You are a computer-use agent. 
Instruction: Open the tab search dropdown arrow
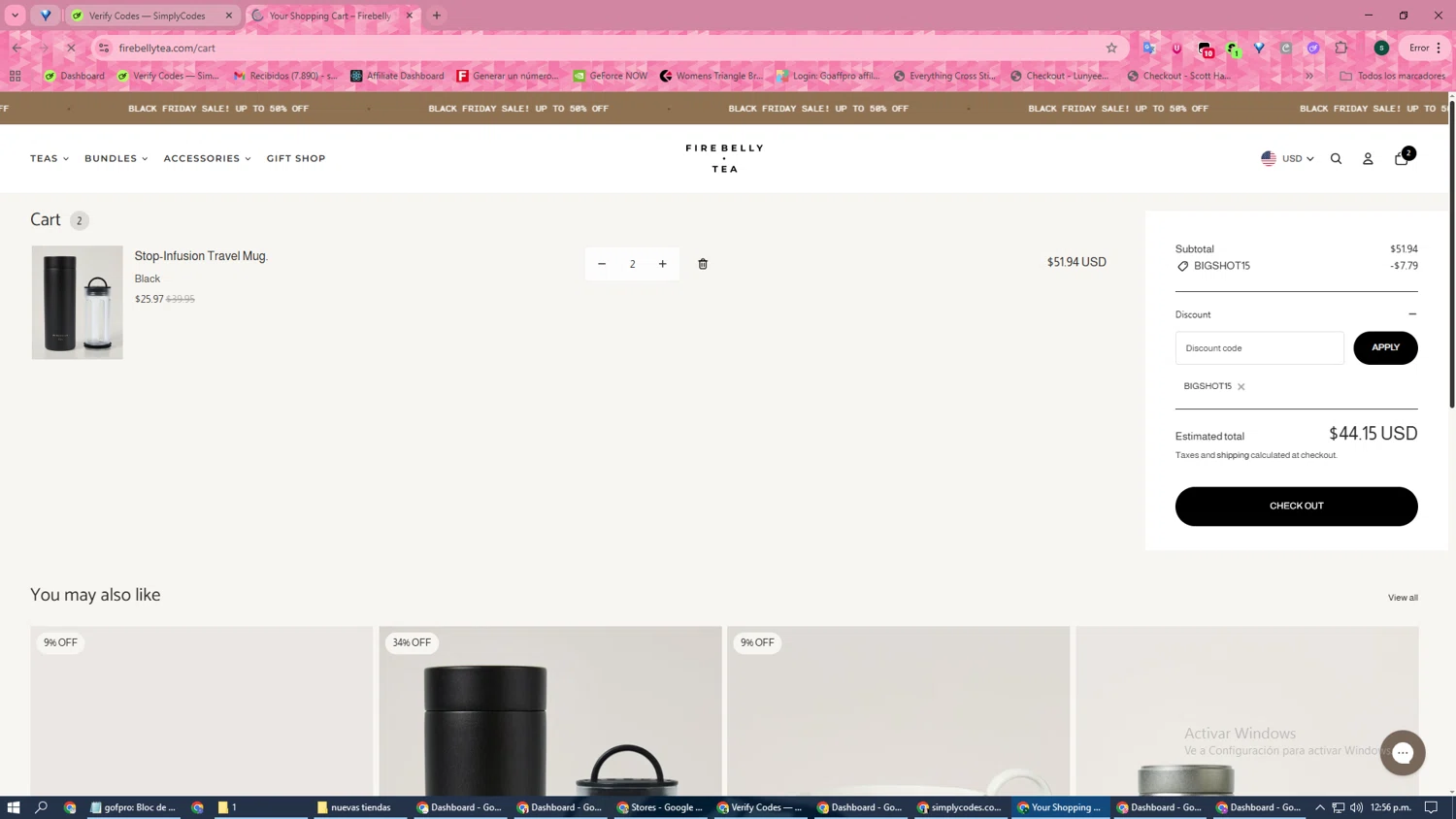coord(16,16)
